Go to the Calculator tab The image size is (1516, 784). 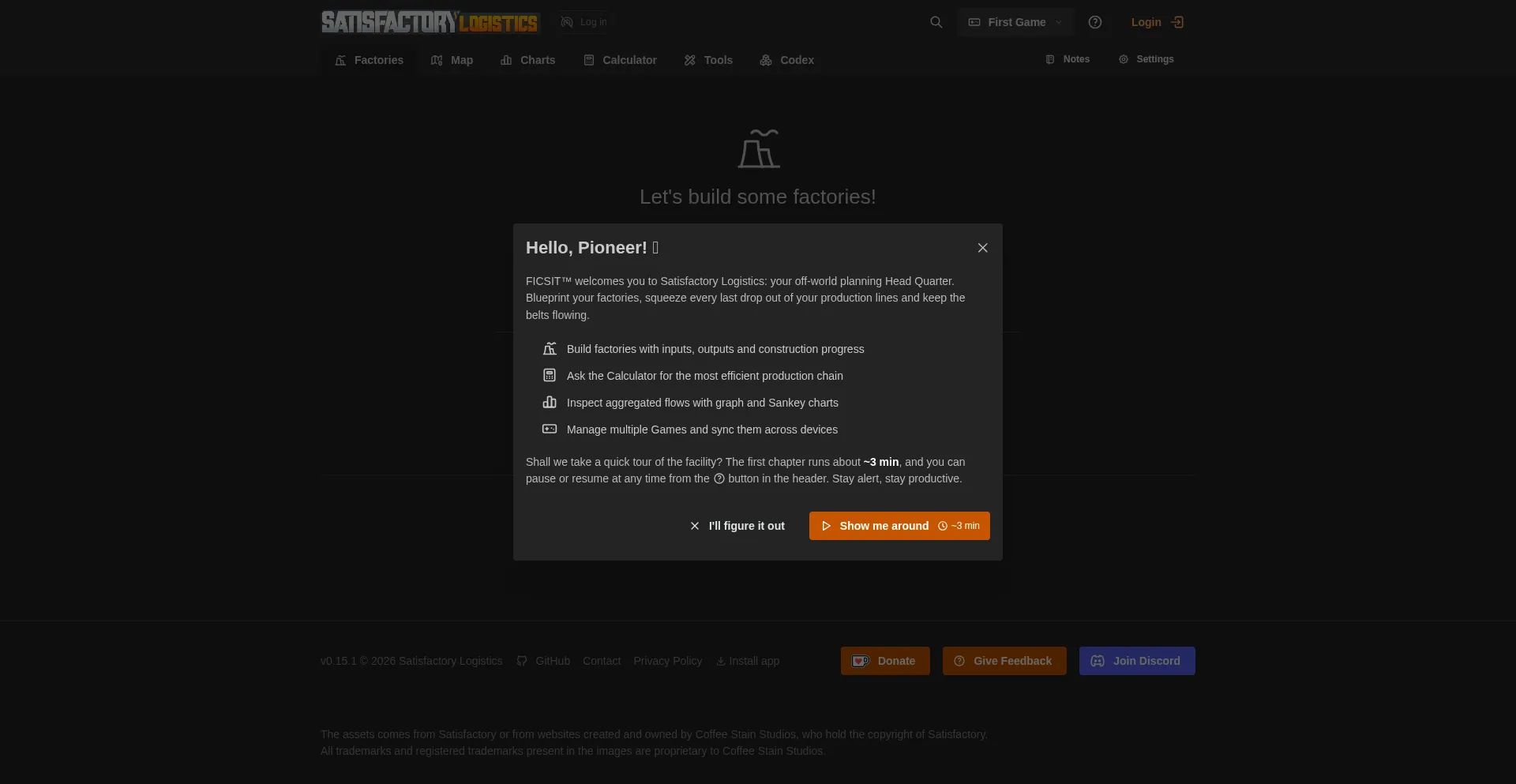pos(620,60)
